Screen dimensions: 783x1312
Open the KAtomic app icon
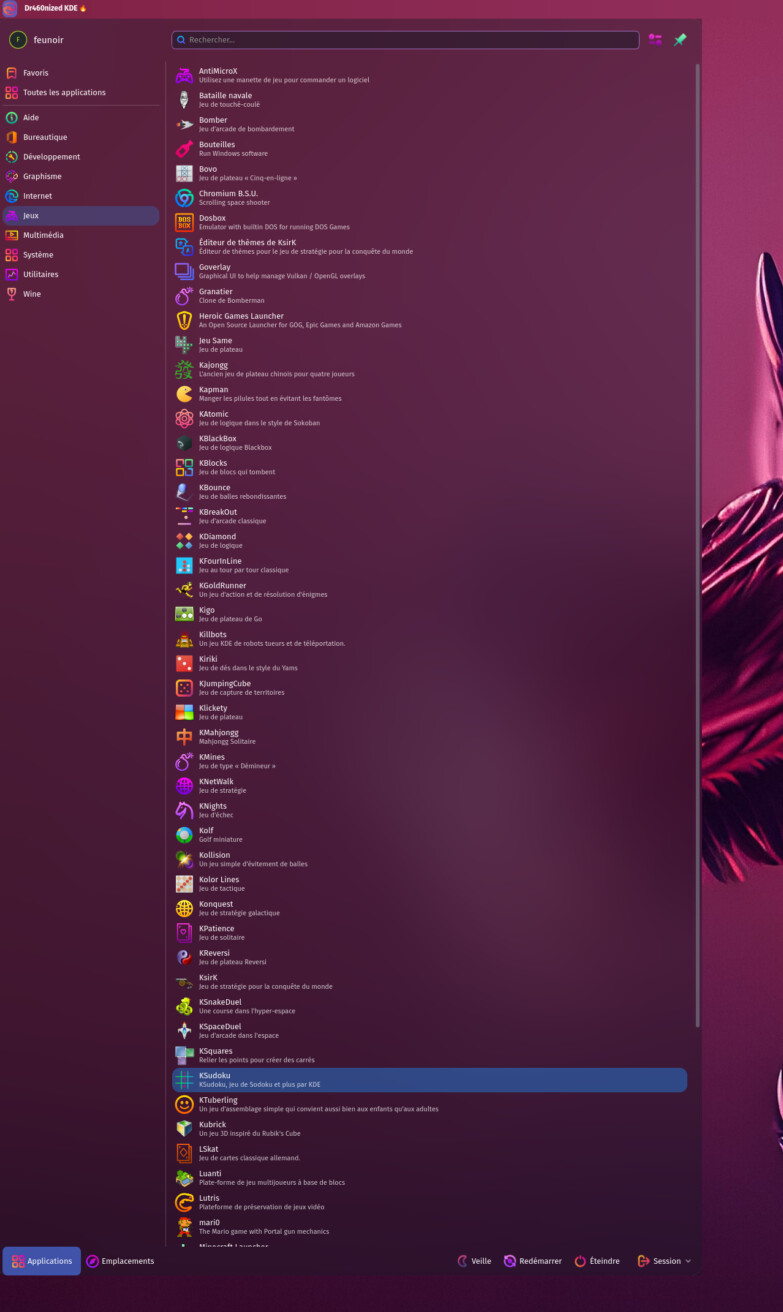click(184, 418)
